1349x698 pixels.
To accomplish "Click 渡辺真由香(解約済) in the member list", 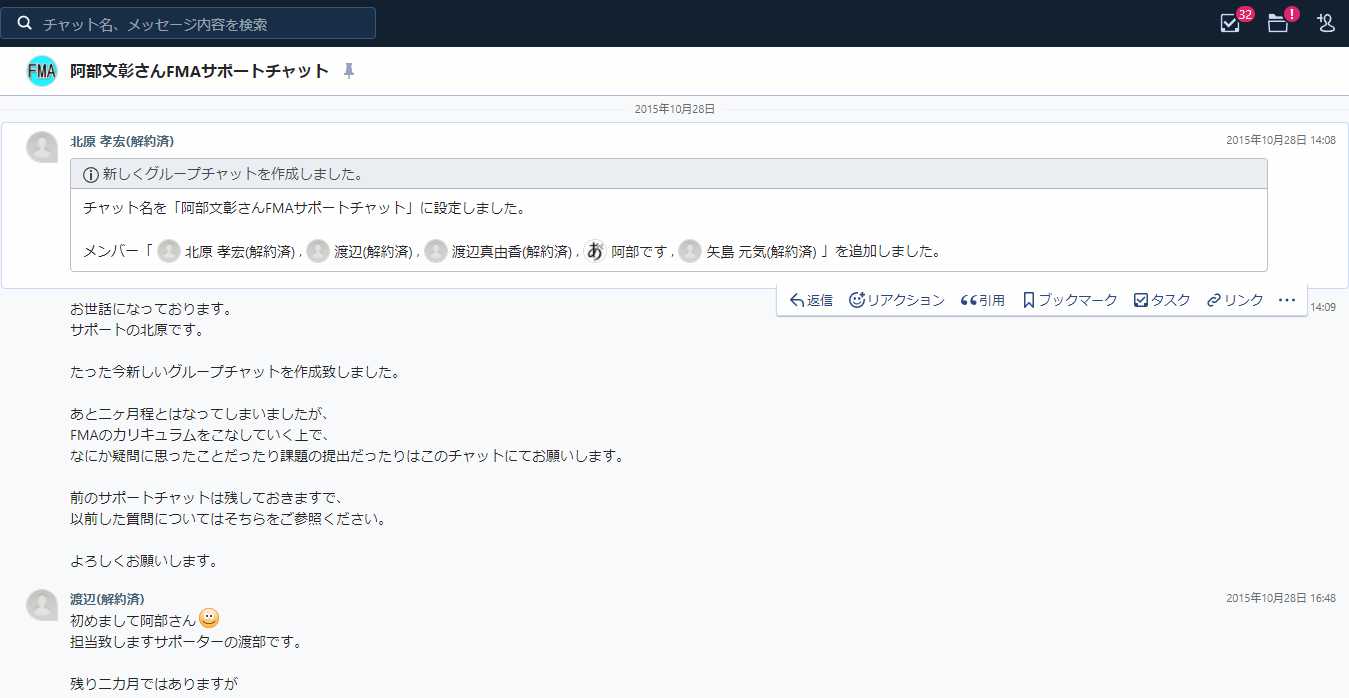I will tap(510, 251).
